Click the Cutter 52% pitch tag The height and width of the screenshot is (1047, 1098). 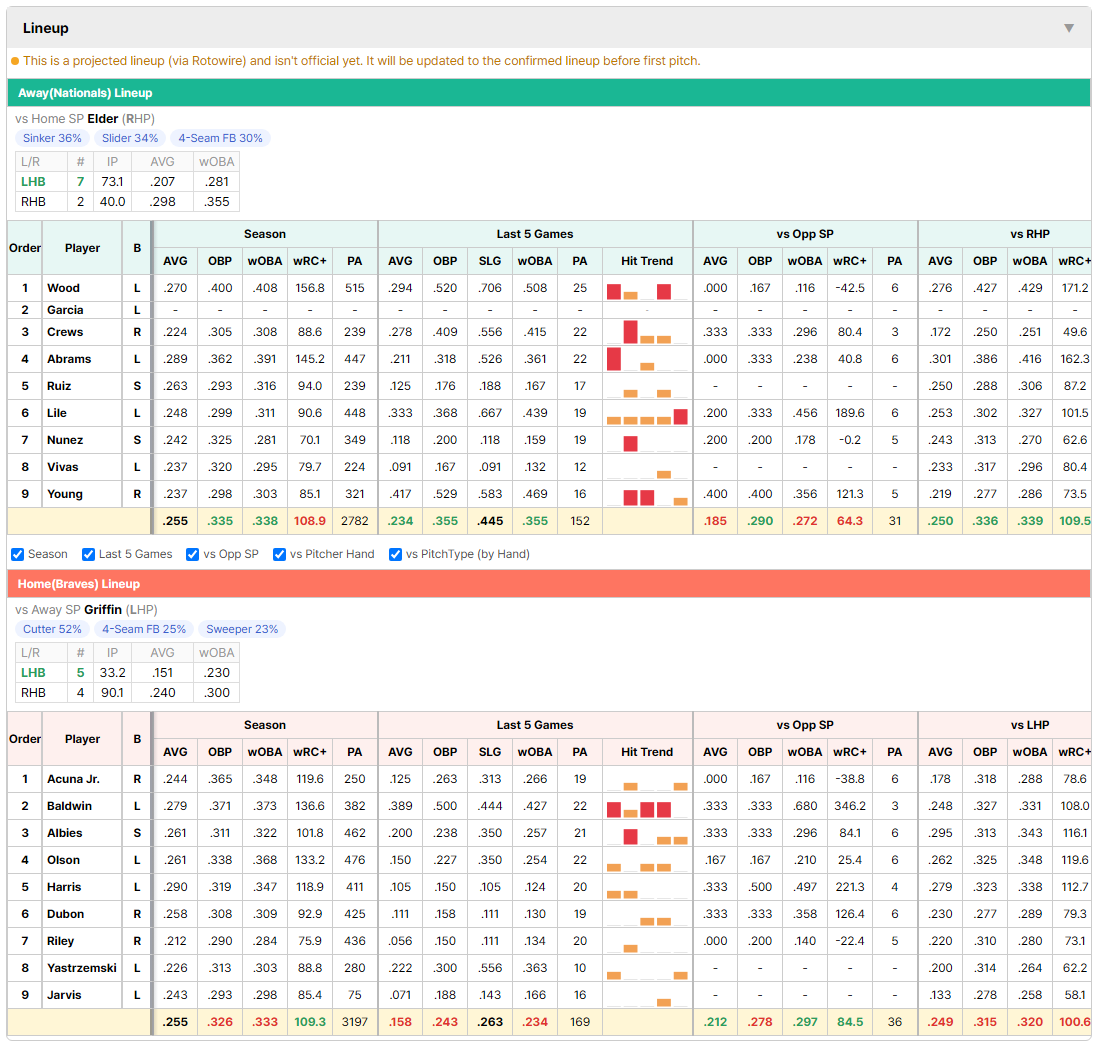(x=53, y=629)
